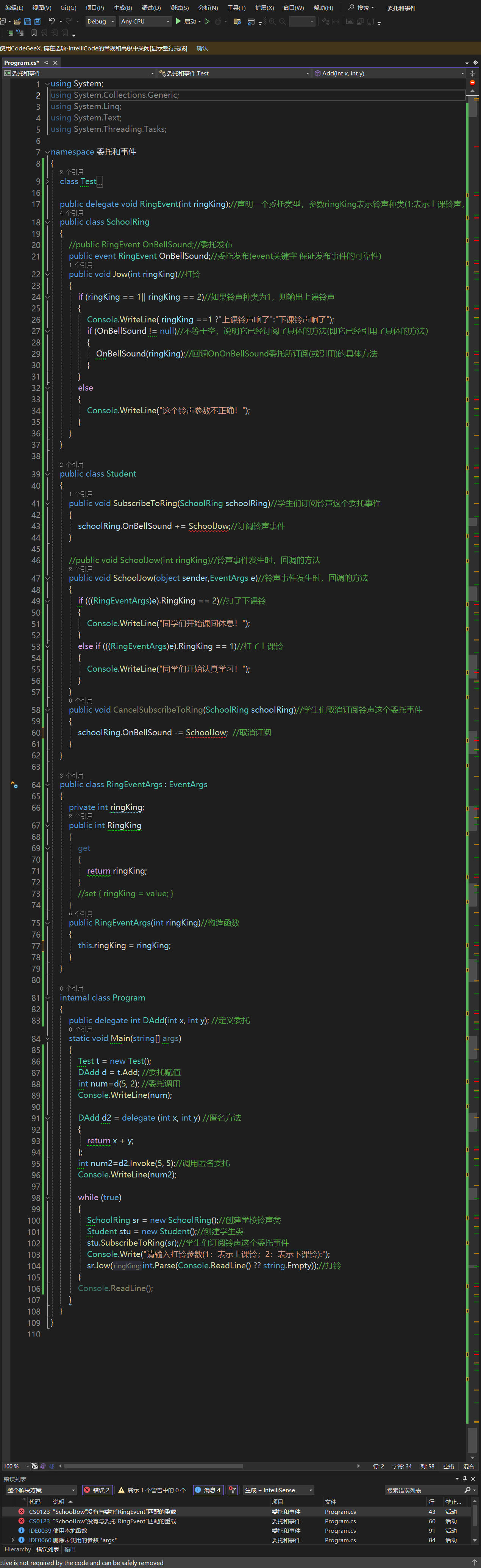Start without debugging hollow play icon
Screen dimensions: 481x1568
tap(207, 21)
